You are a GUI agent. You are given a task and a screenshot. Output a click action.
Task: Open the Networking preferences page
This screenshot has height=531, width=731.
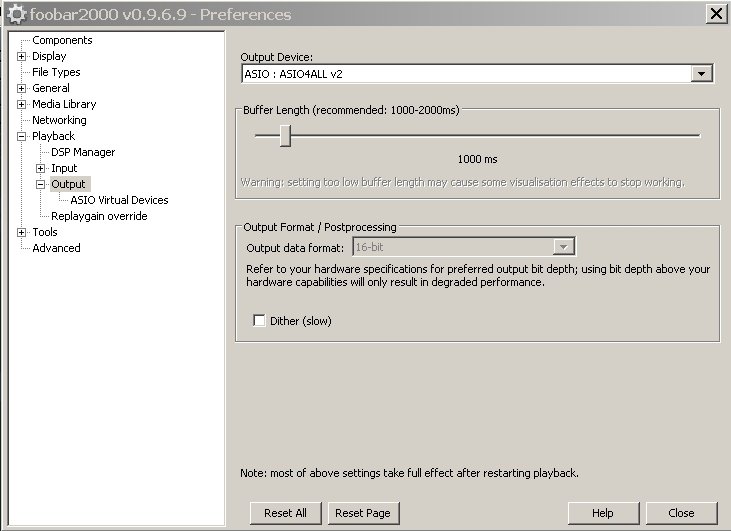click(59, 120)
